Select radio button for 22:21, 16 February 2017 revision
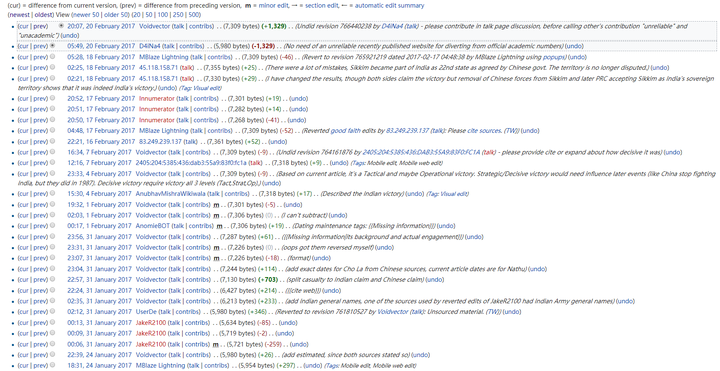This screenshot has width=720, height=371. click(52, 141)
